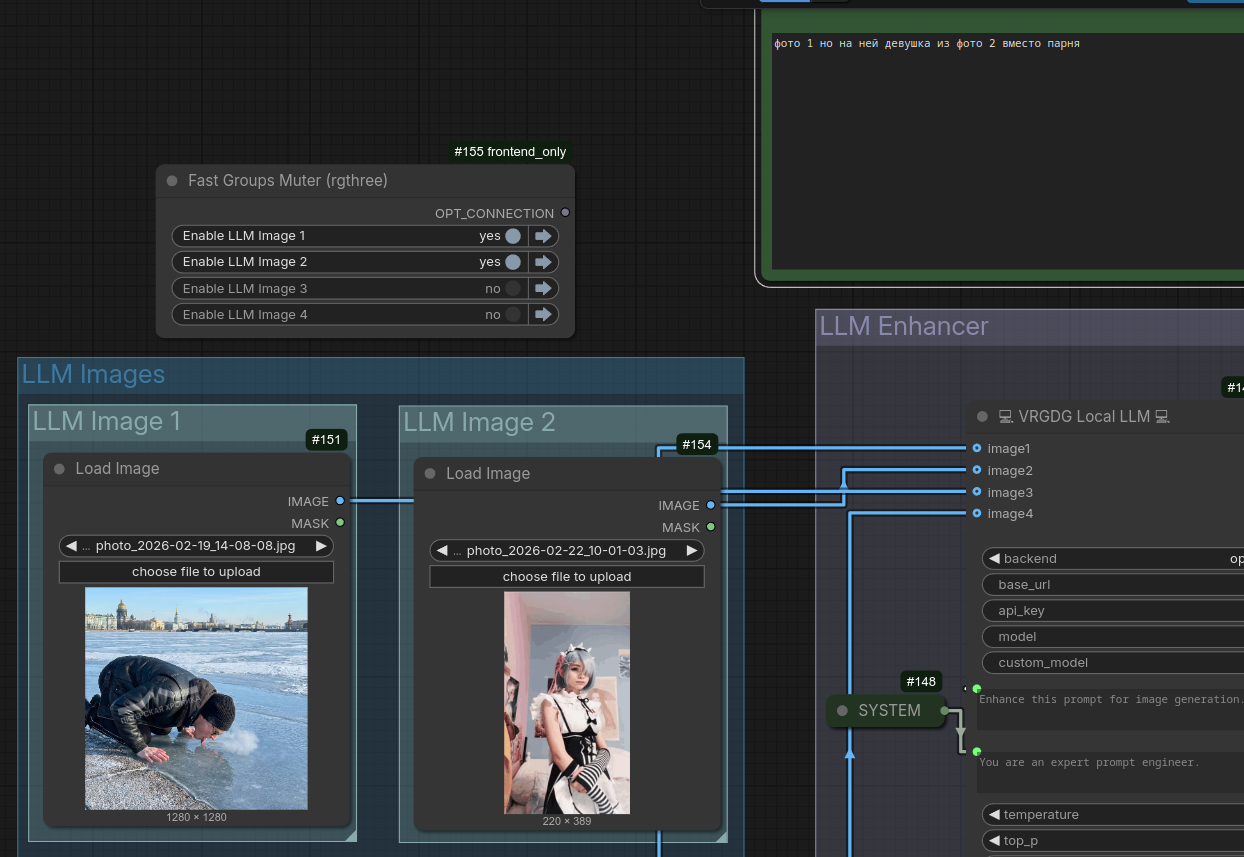This screenshot has height=857, width=1244.
Task: Collapse the SYSTEM node #148 via its dot
Action: pyautogui.click(x=842, y=711)
